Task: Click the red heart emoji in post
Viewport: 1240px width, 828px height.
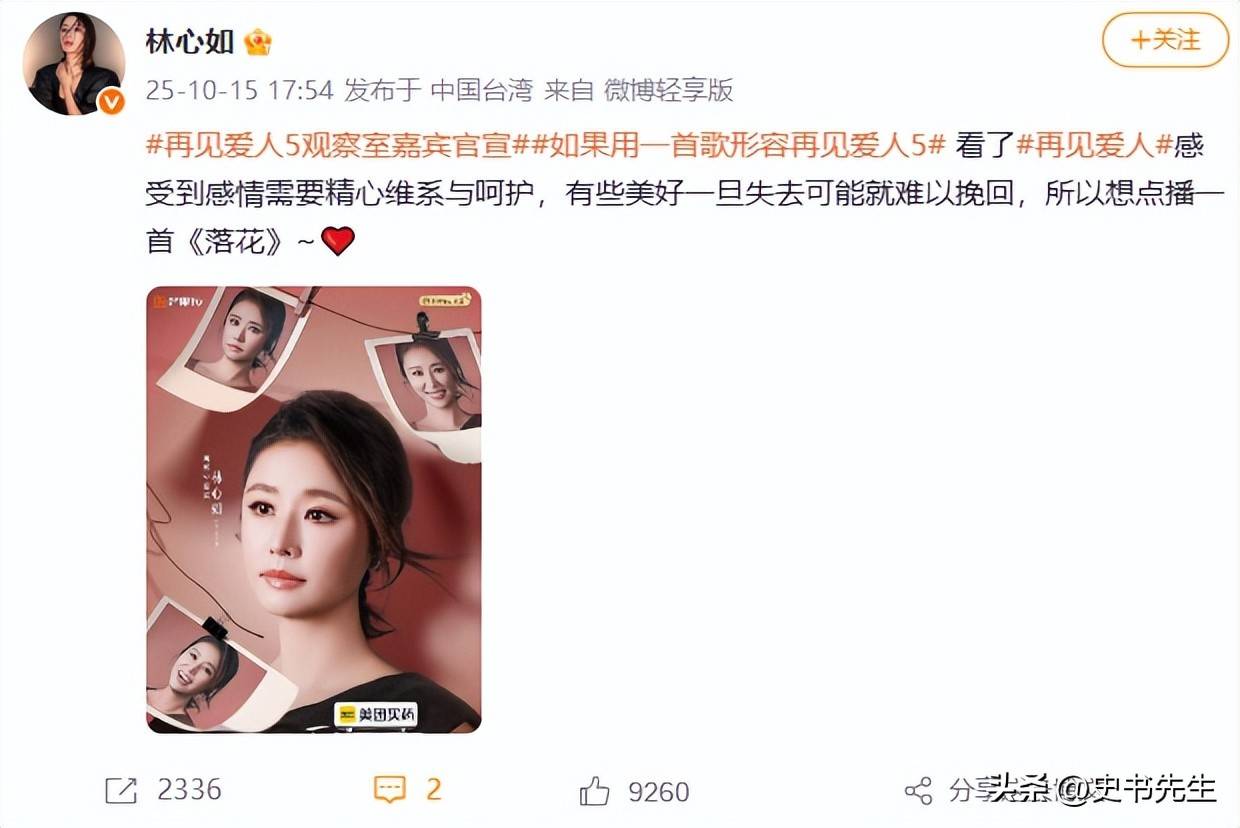Action: [x=338, y=241]
